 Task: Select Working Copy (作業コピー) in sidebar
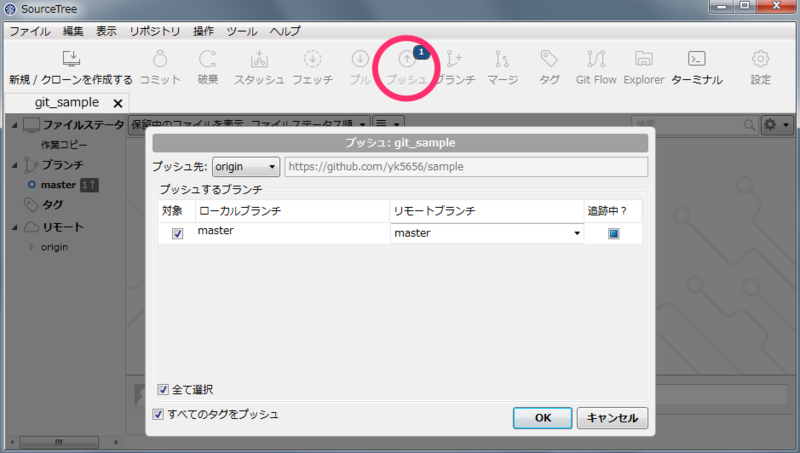(64, 145)
